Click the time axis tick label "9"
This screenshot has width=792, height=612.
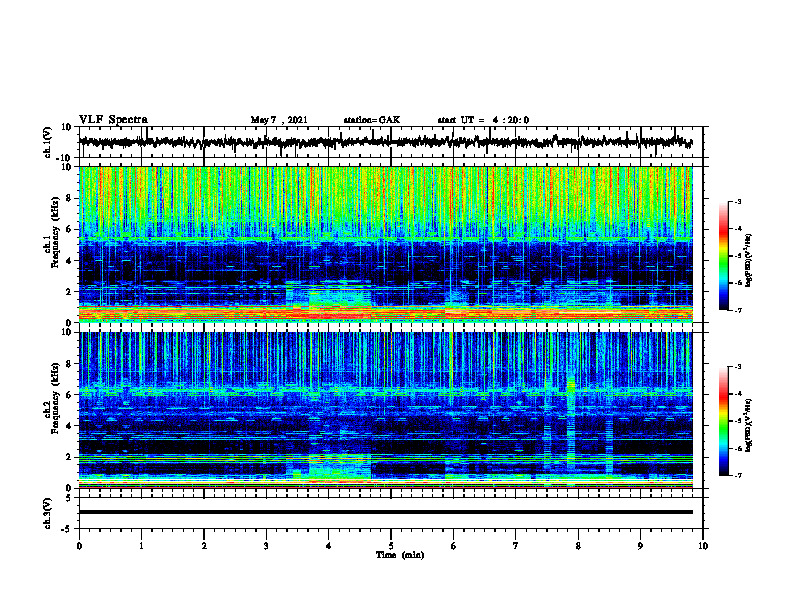640,546
